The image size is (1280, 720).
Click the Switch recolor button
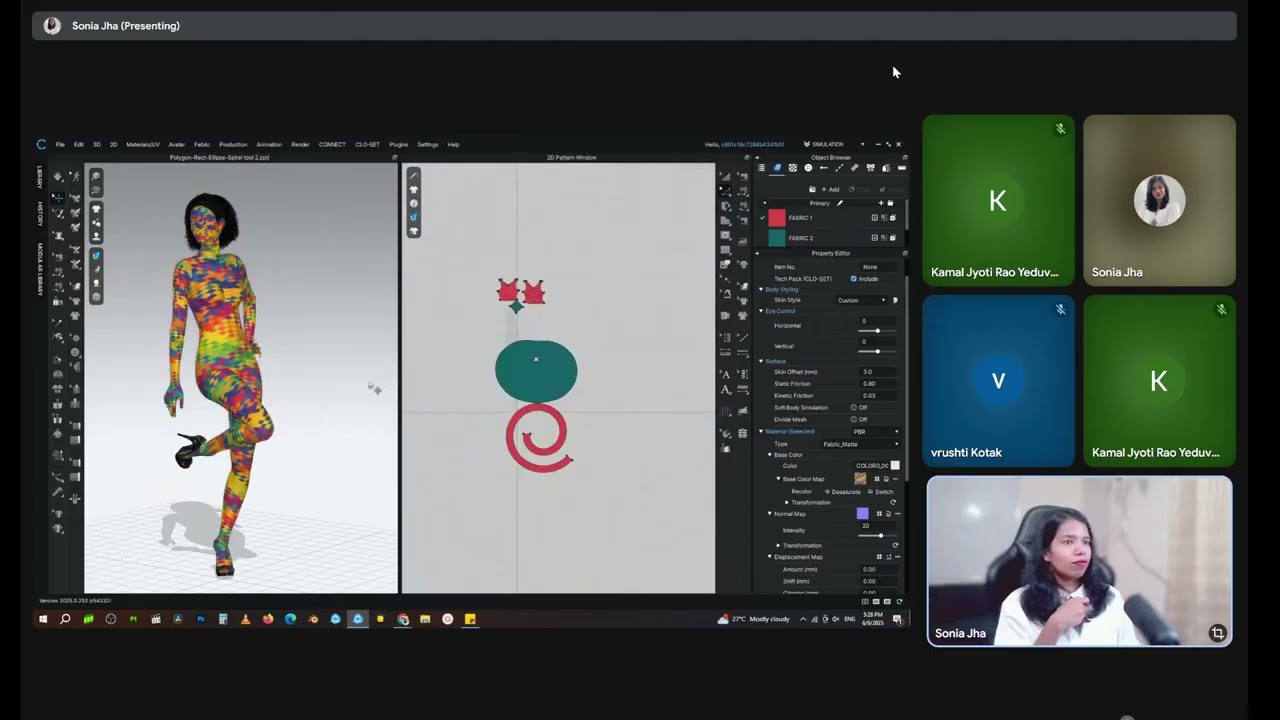[881, 492]
